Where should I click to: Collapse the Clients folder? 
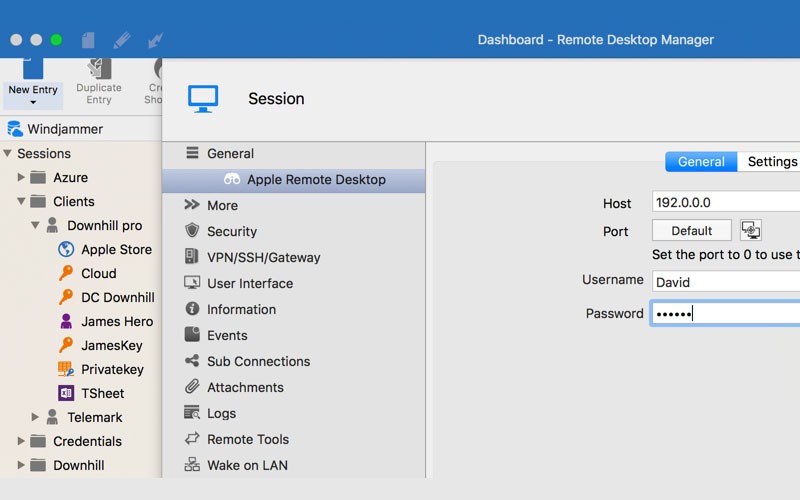click(x=21, y=201)
